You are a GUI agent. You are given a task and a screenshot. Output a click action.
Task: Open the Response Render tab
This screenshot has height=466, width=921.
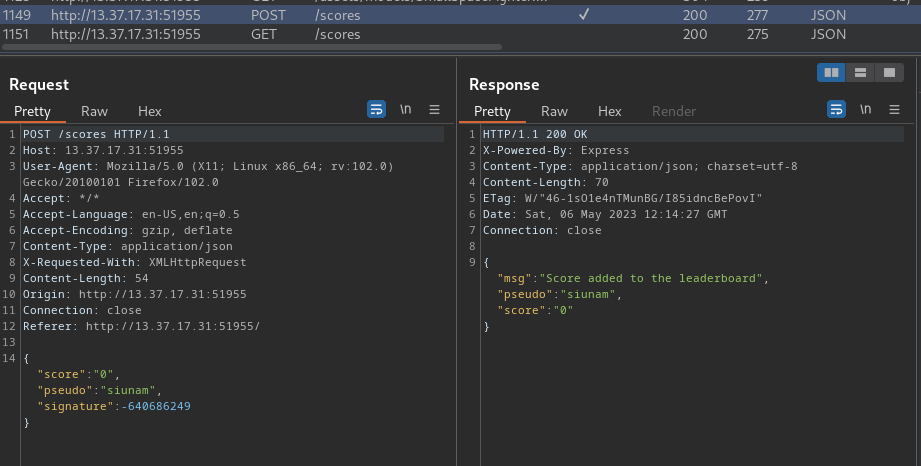pos(674,111)
